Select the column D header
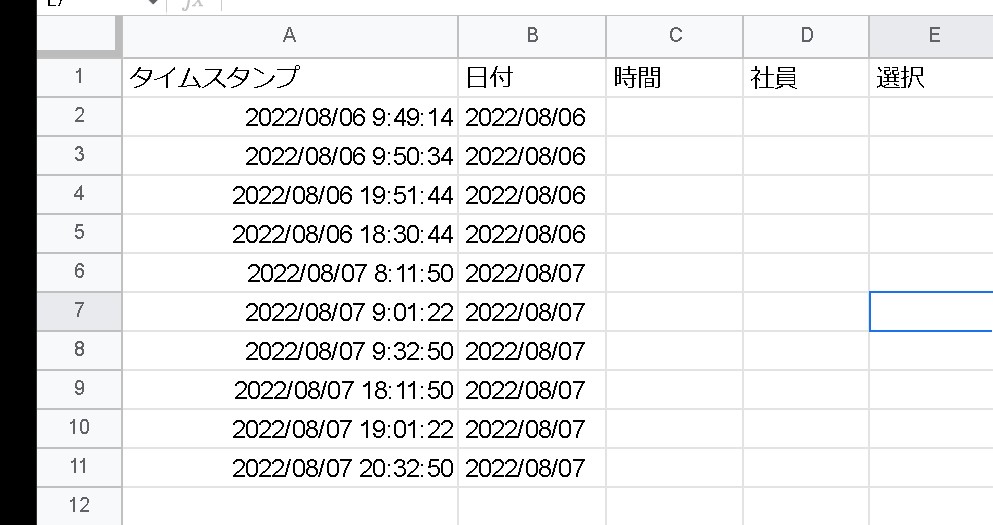This screenshot has width=993, height=525. pyautogui.click(x=806, y=36)
